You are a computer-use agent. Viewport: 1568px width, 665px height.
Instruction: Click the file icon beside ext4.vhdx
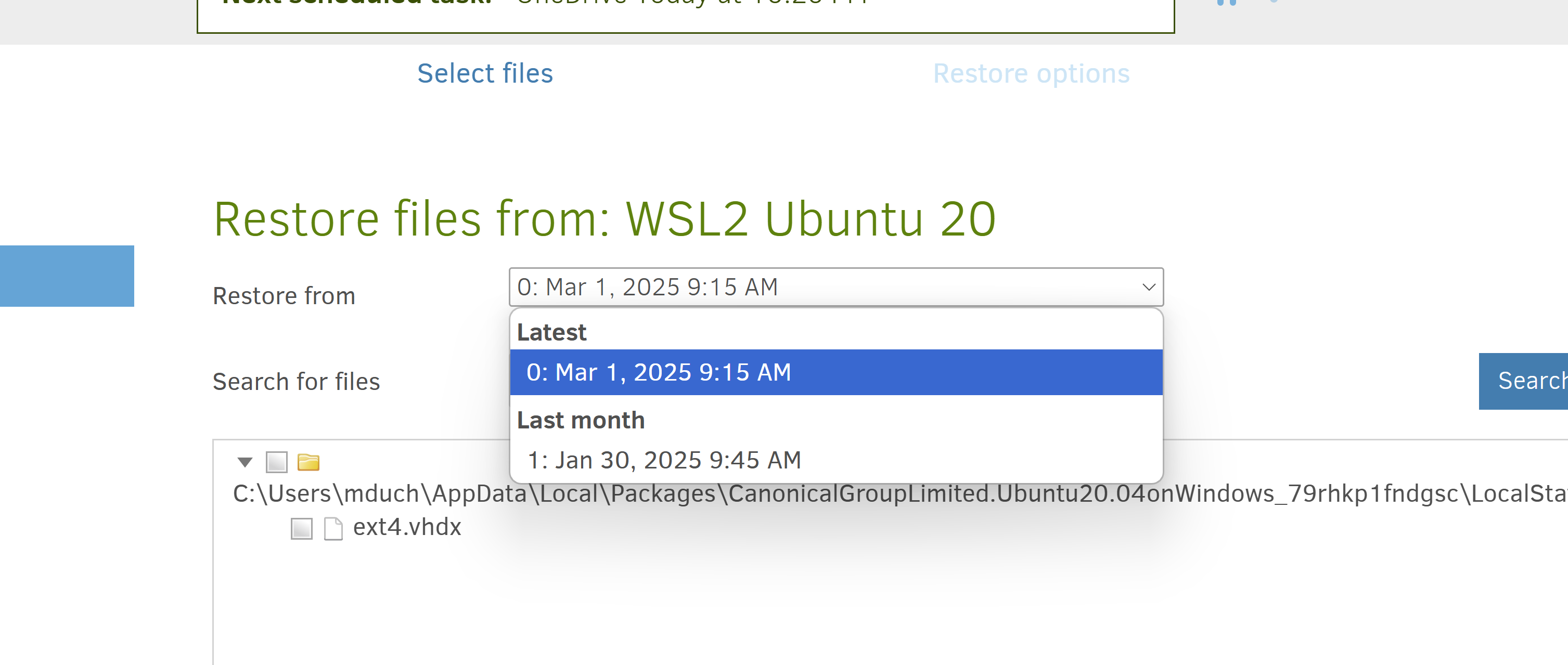tap(333, 528)
